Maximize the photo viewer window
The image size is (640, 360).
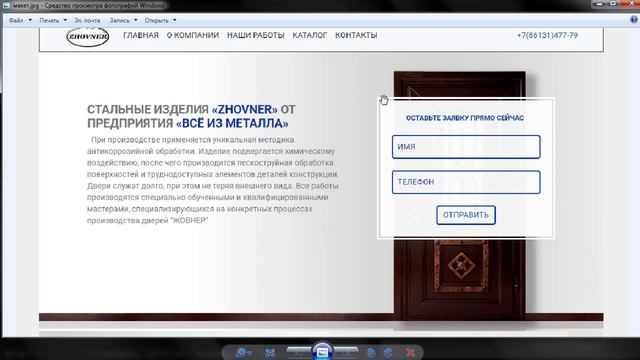(613, 4)
